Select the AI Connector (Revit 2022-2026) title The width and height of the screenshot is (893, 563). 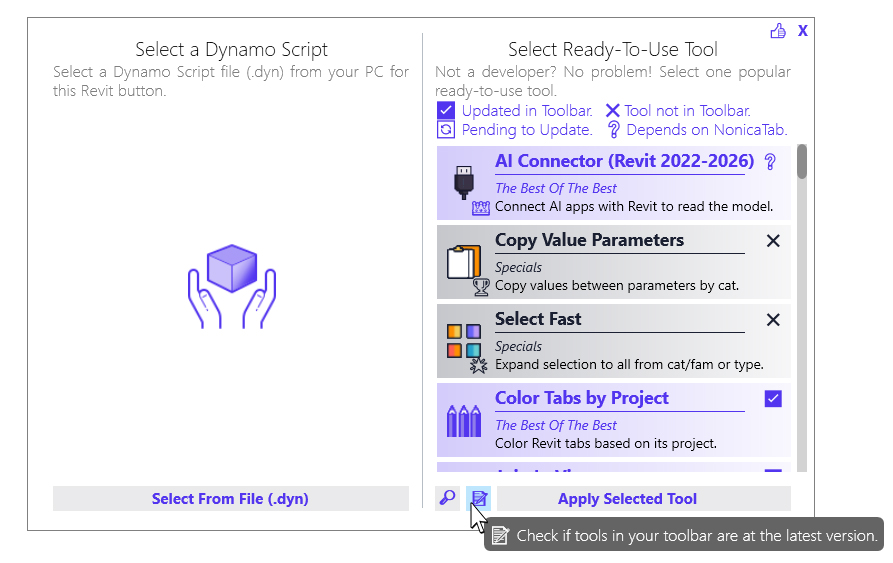click(x=624, y=161)
